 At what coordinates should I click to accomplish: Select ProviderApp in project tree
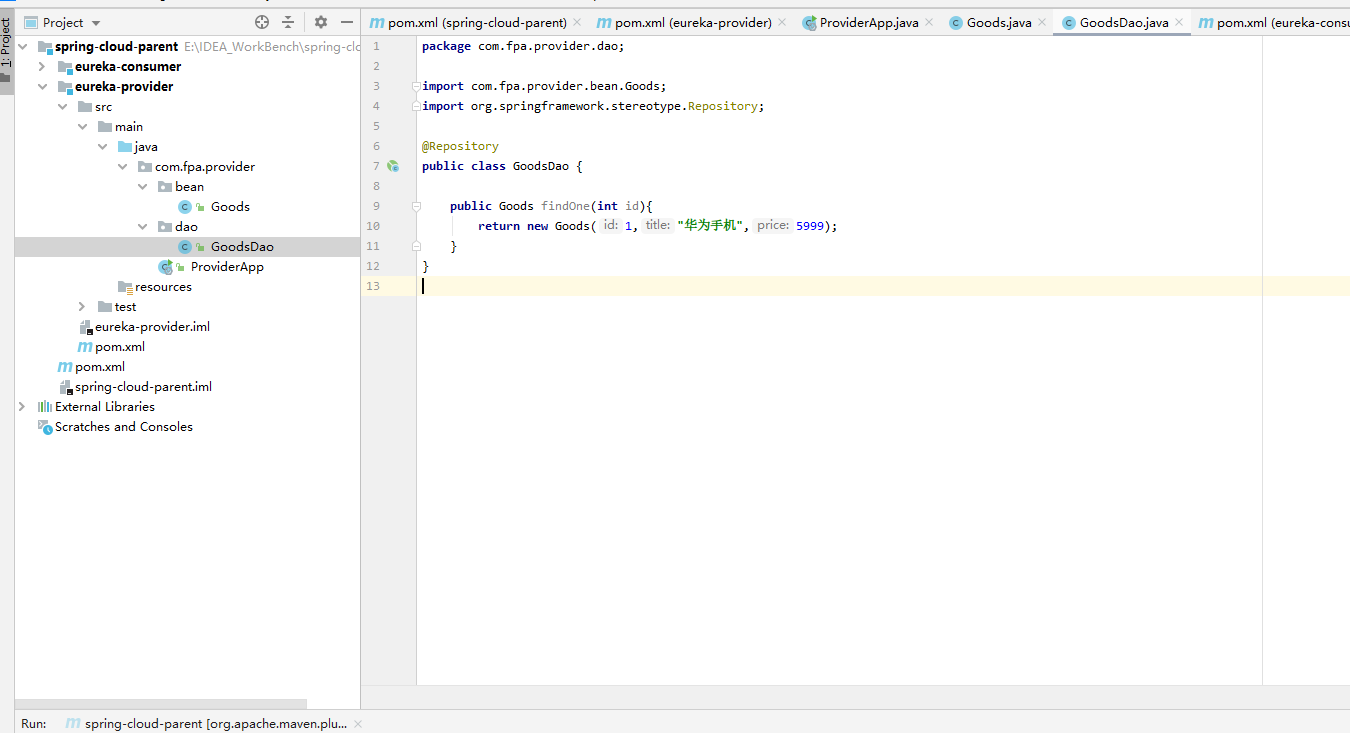[x=227, y=267]
